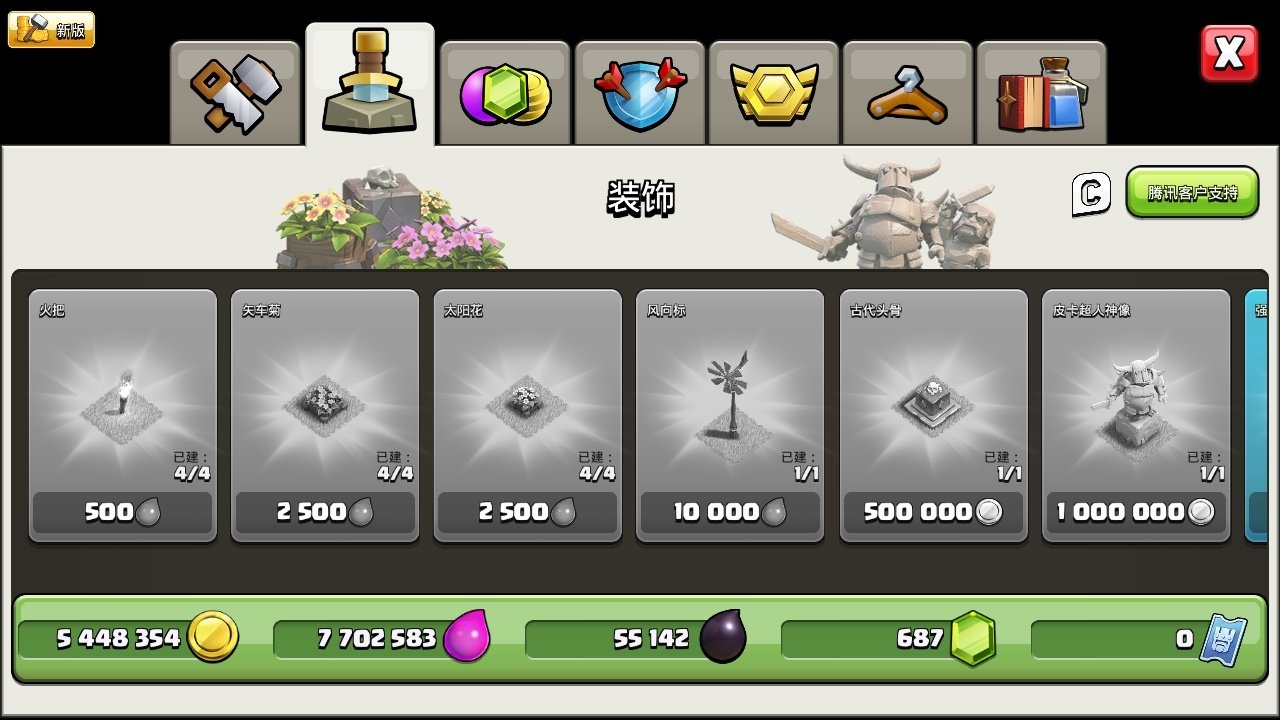Select the sword pedestal decorations tab
The image size is (1280, 720).
370,86
